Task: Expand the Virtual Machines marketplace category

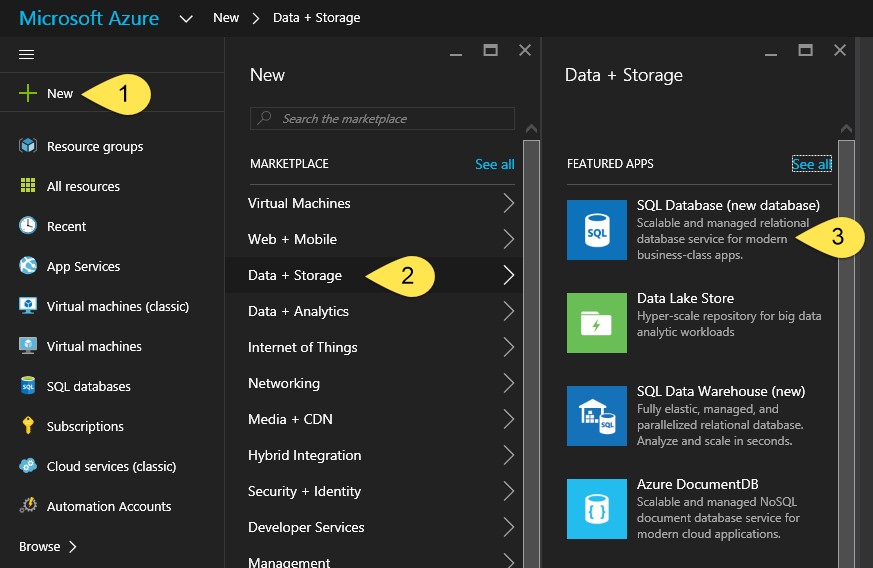Action: point(380,203)
